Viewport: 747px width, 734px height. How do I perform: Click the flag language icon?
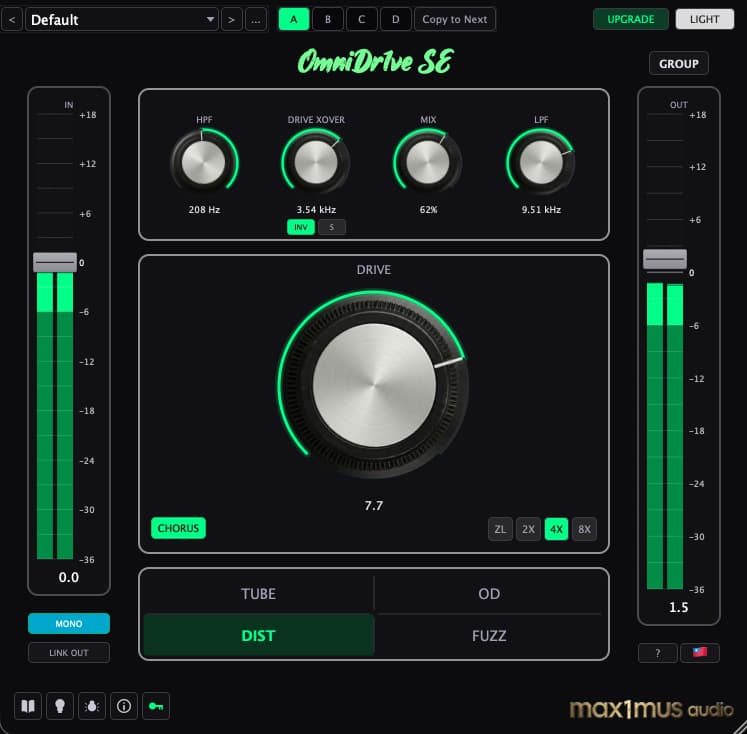pos(700,653)
